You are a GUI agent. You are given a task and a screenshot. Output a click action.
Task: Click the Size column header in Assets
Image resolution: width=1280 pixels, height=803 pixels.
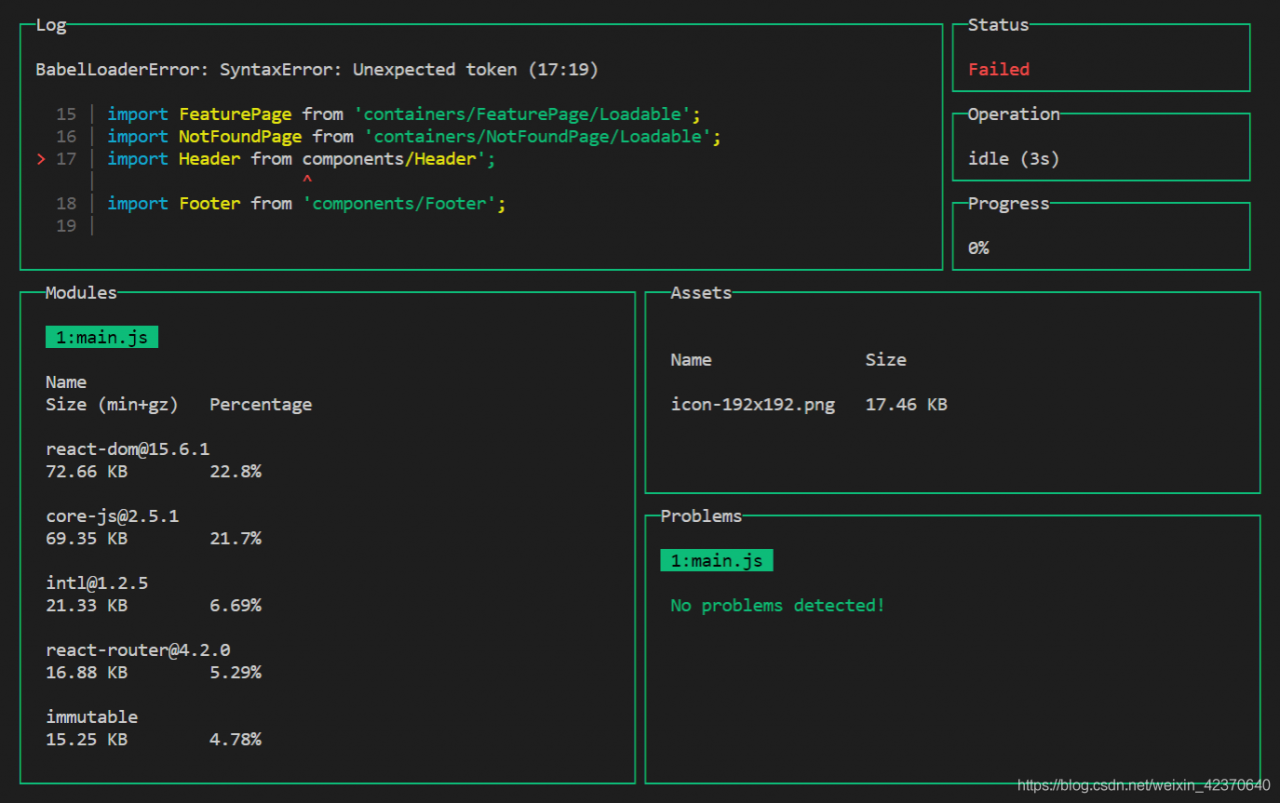[885, 360]
